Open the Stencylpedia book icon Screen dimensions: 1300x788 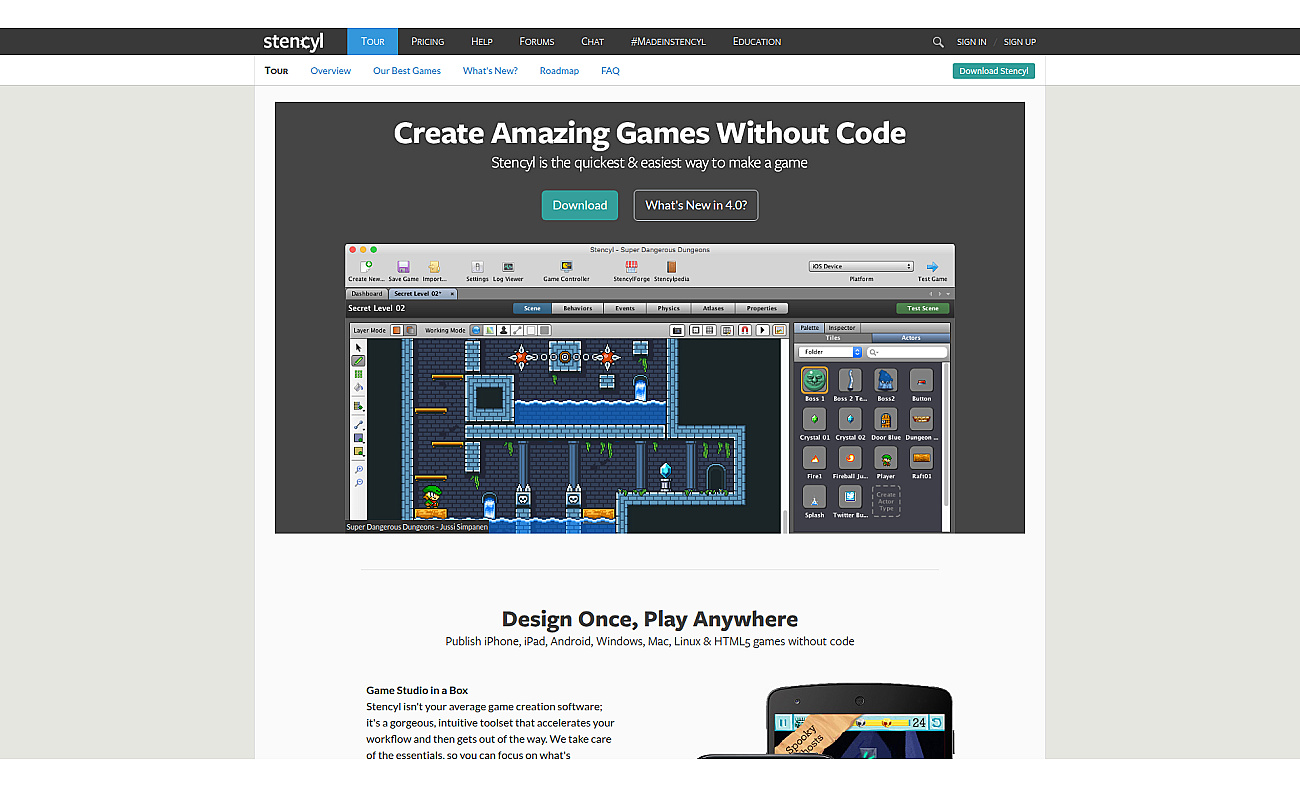pyautogui.click(x=671, y=267)
